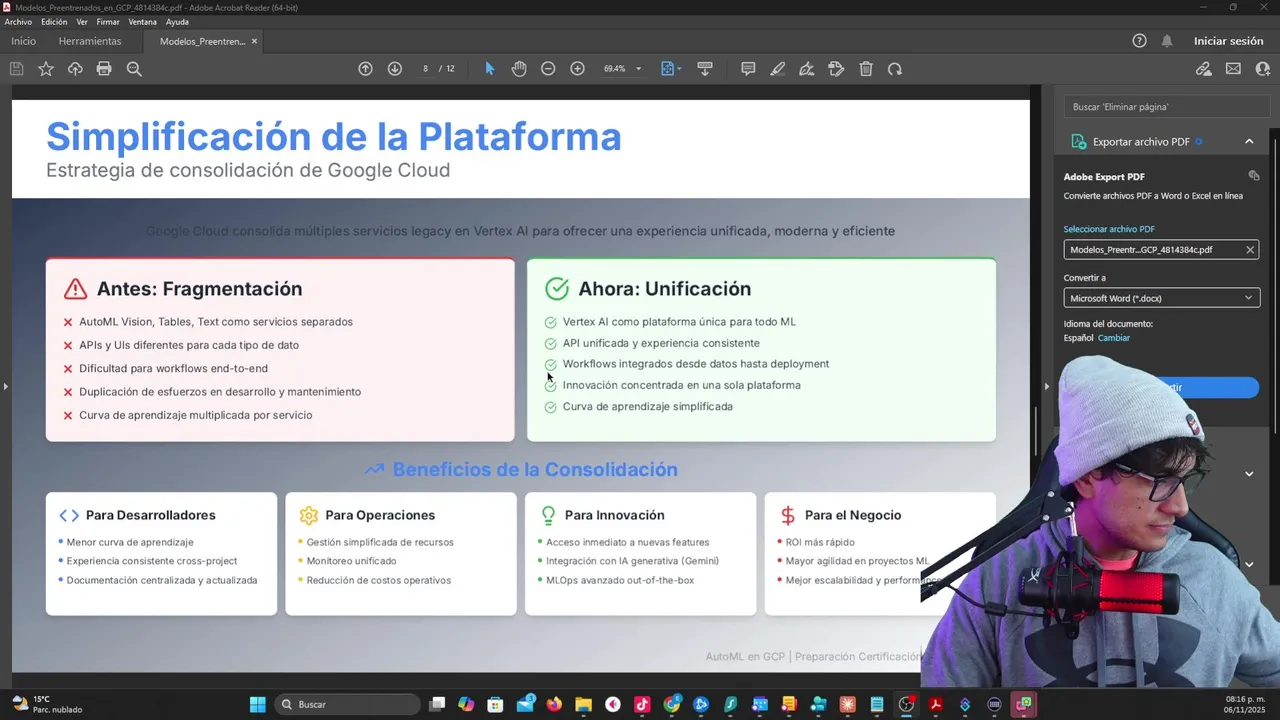Print the document using printer icon
Screen dimensions: 1280x720
coord(104,69)
